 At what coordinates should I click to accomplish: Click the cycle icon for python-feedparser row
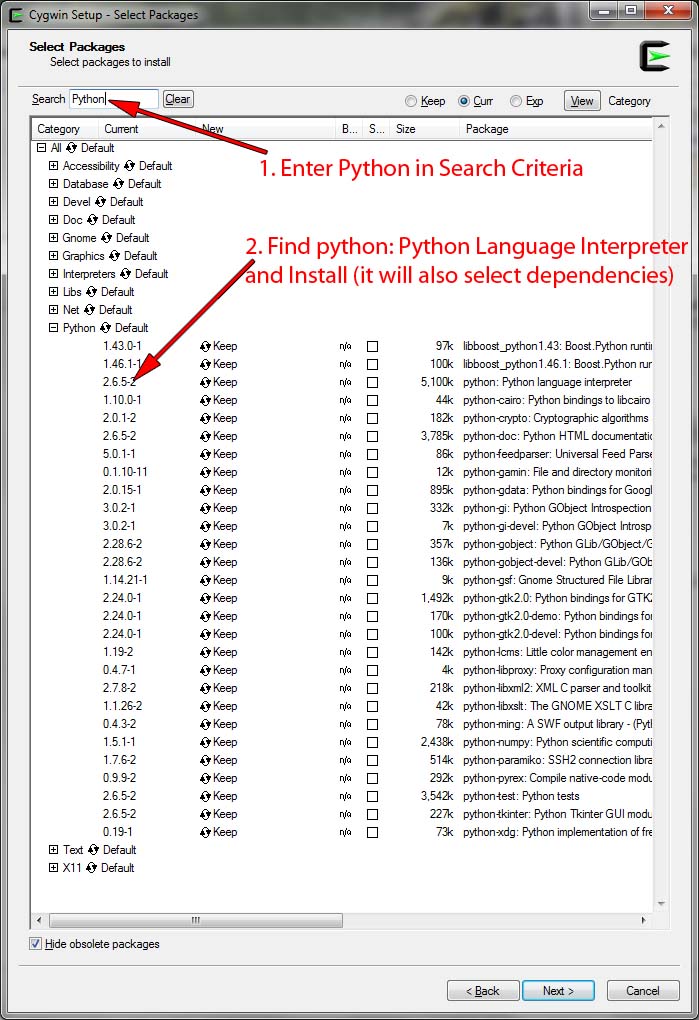coord(205,455)
